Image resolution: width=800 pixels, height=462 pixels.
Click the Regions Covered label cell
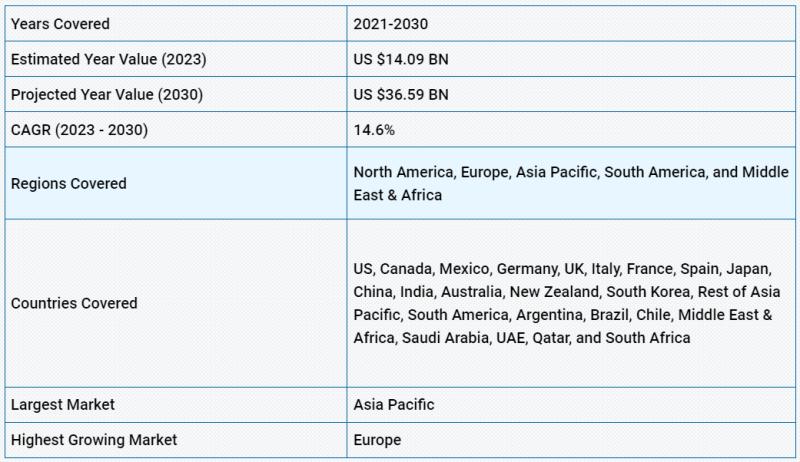[x=68, y=184]
